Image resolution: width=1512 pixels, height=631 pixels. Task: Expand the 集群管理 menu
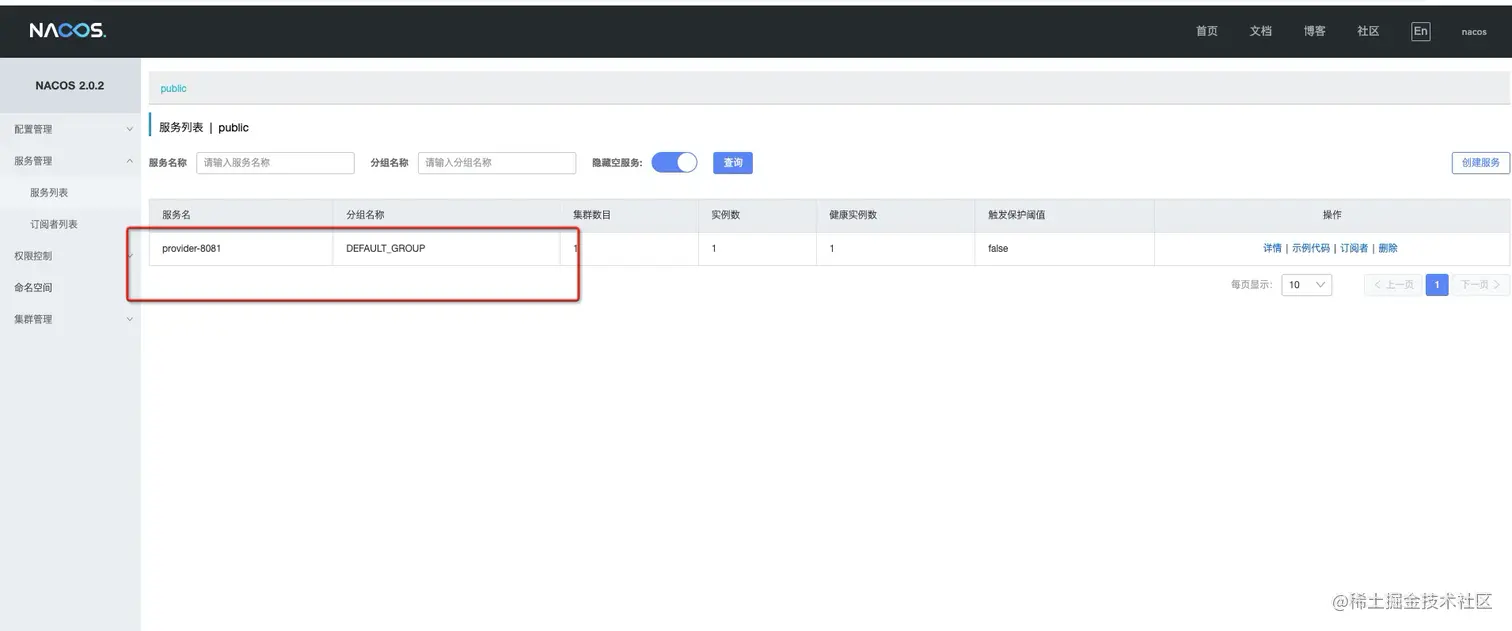(70, 319)
